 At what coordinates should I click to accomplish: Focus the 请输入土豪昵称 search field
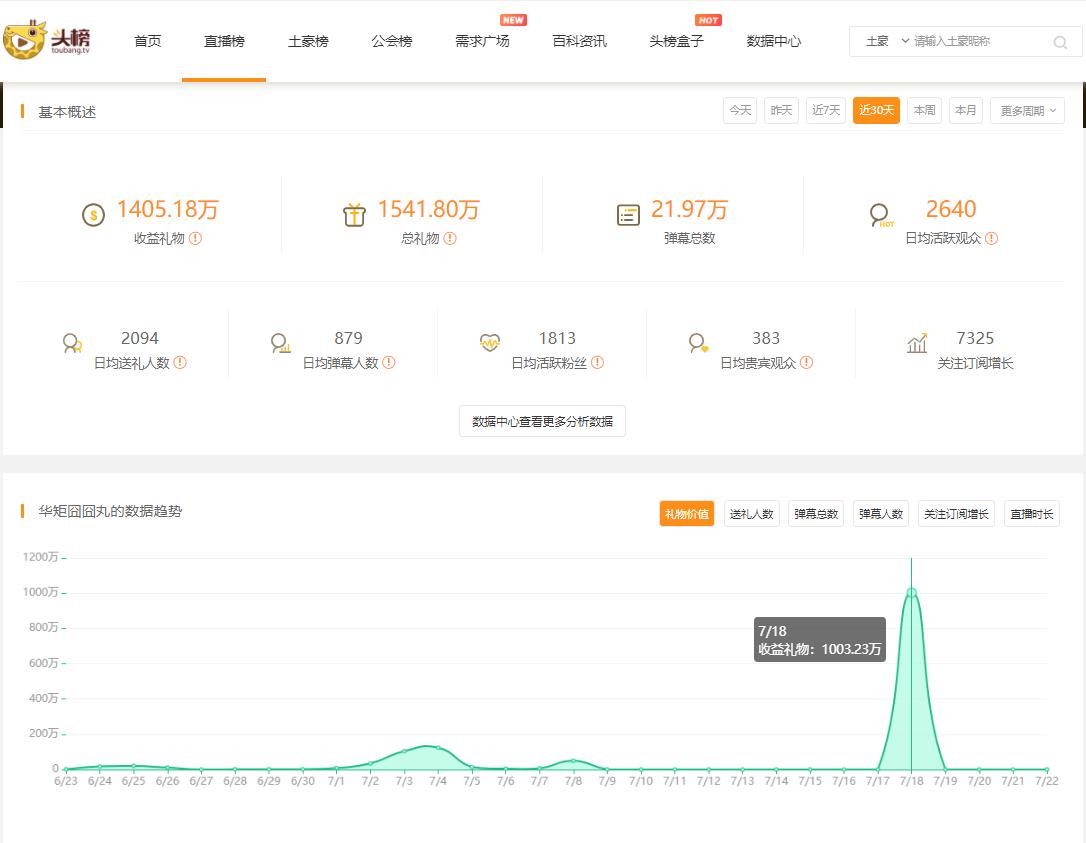pyautogui.click(x=978, y=41)
